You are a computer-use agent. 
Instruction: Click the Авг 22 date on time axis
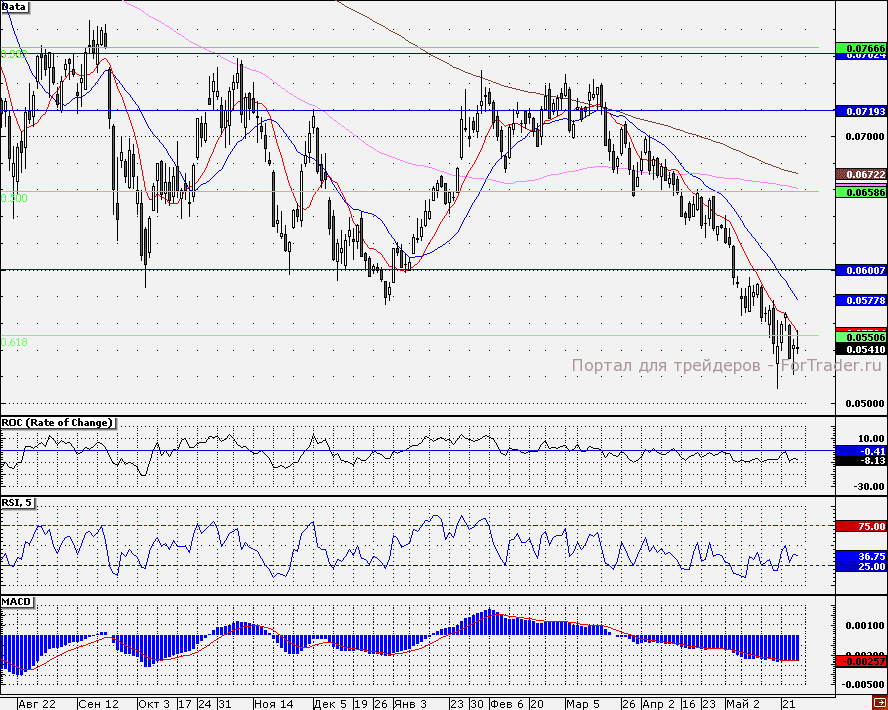37,704
